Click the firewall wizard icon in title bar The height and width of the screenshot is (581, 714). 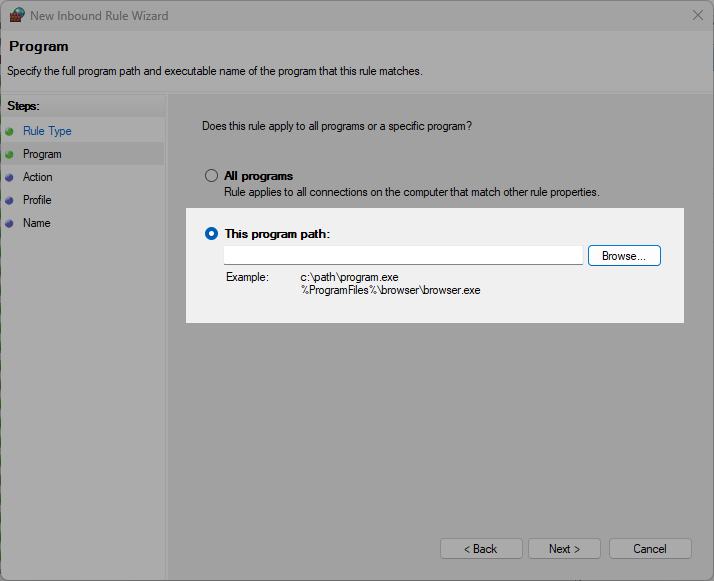[x=17, y=15]
